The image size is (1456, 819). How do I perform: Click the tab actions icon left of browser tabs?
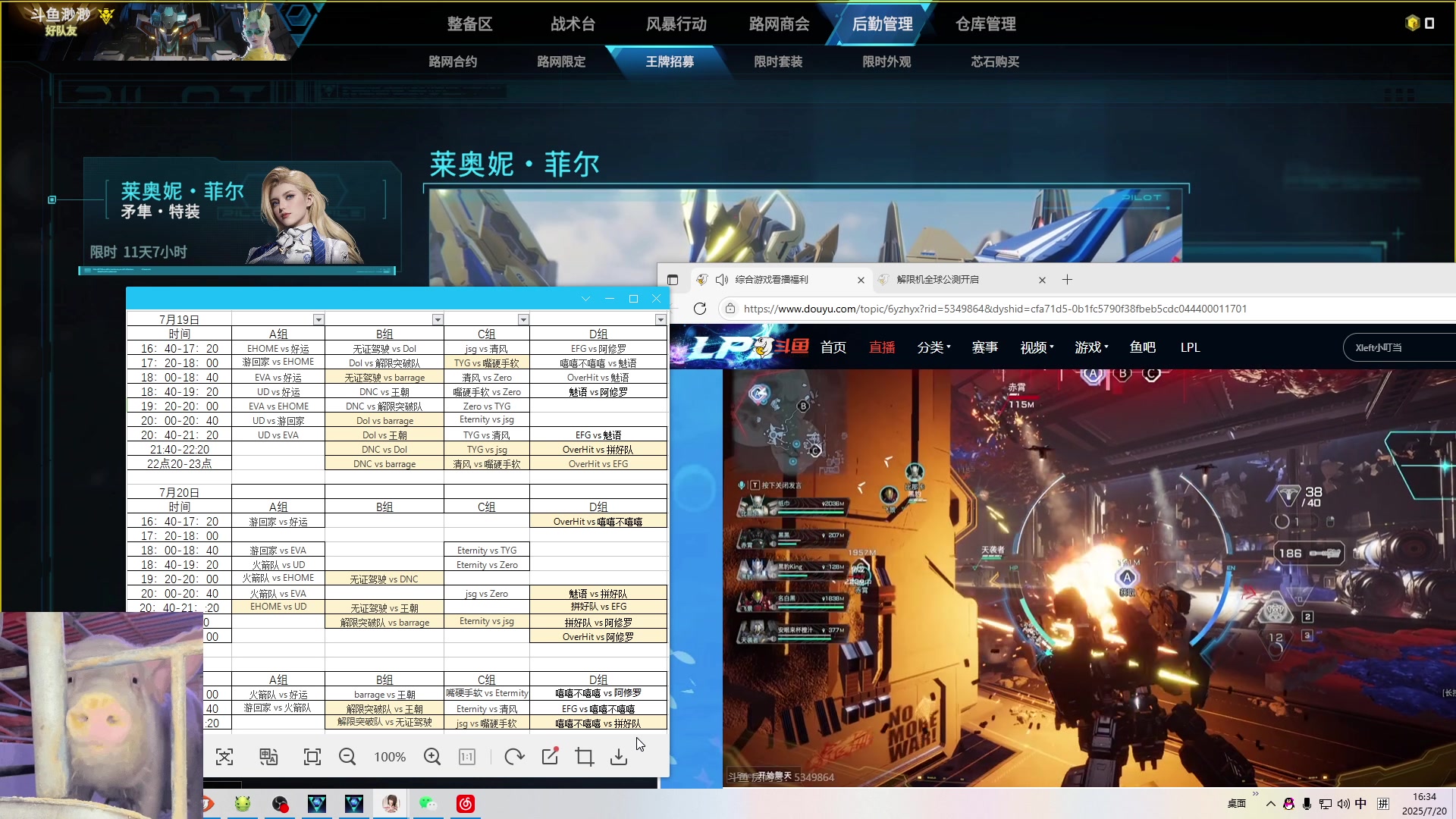pyautogui.click(x=673, y=280)
